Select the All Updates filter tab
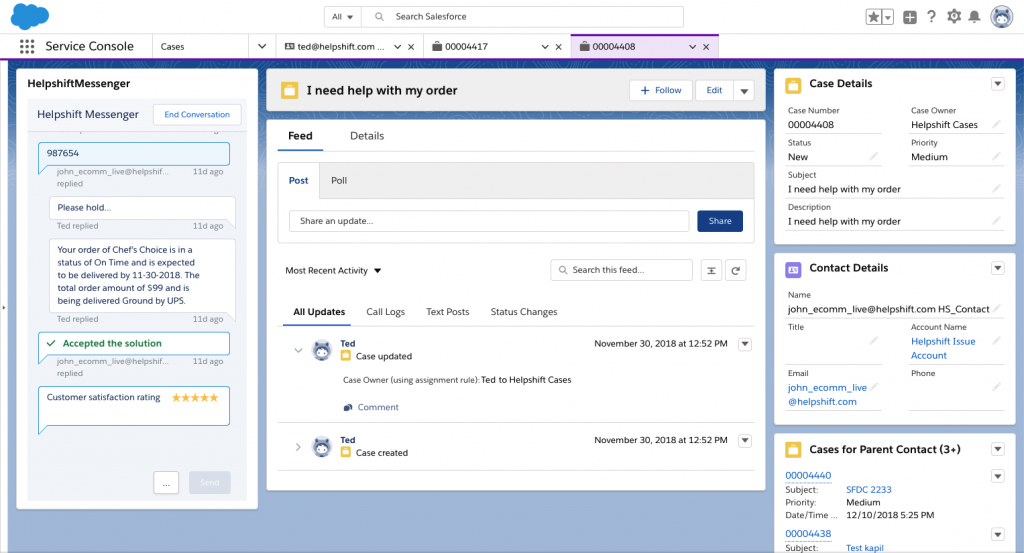The image size is (1024, 553). coord(319,312)
